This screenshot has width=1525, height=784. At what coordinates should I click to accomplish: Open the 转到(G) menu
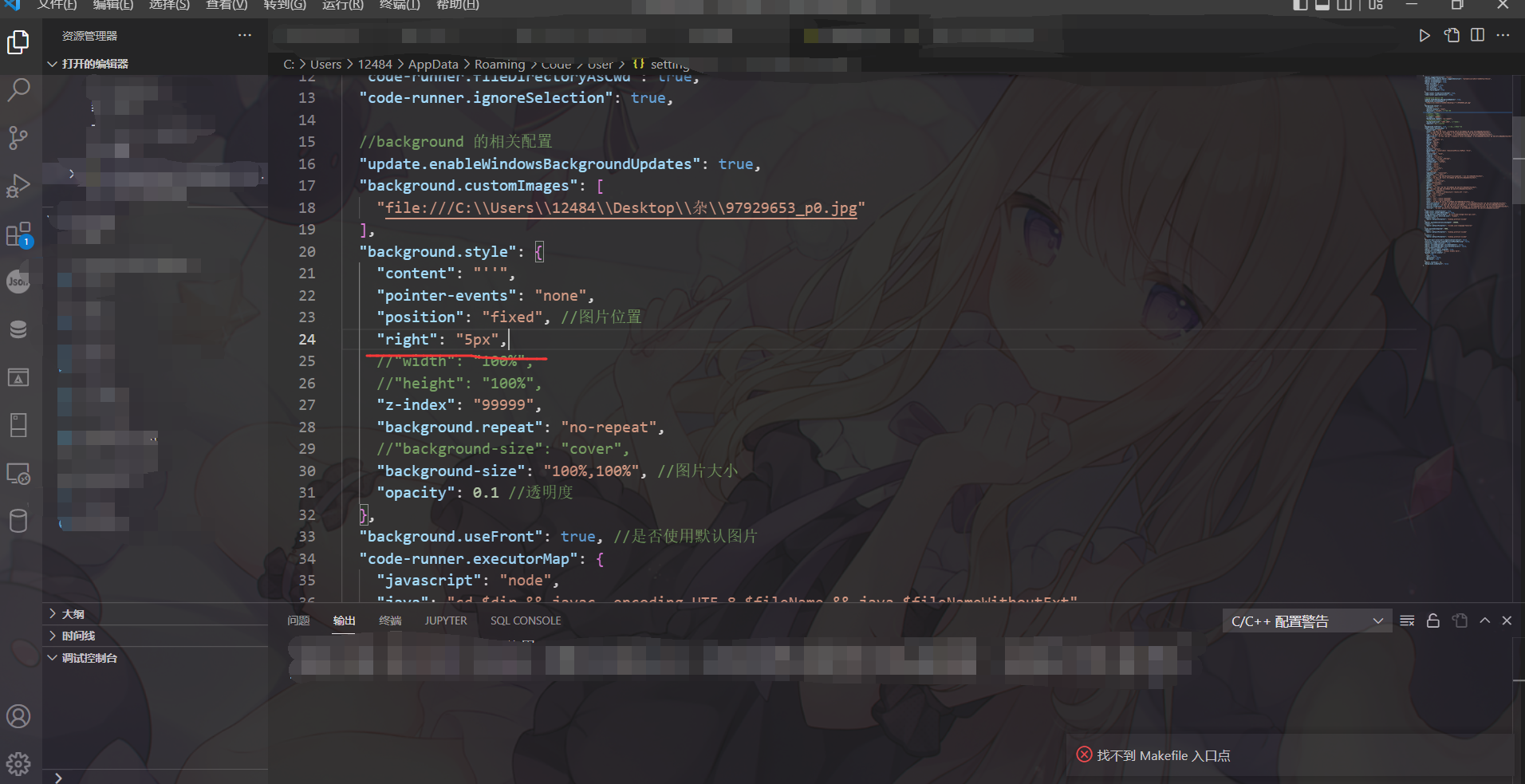click(x=285, y=5)
